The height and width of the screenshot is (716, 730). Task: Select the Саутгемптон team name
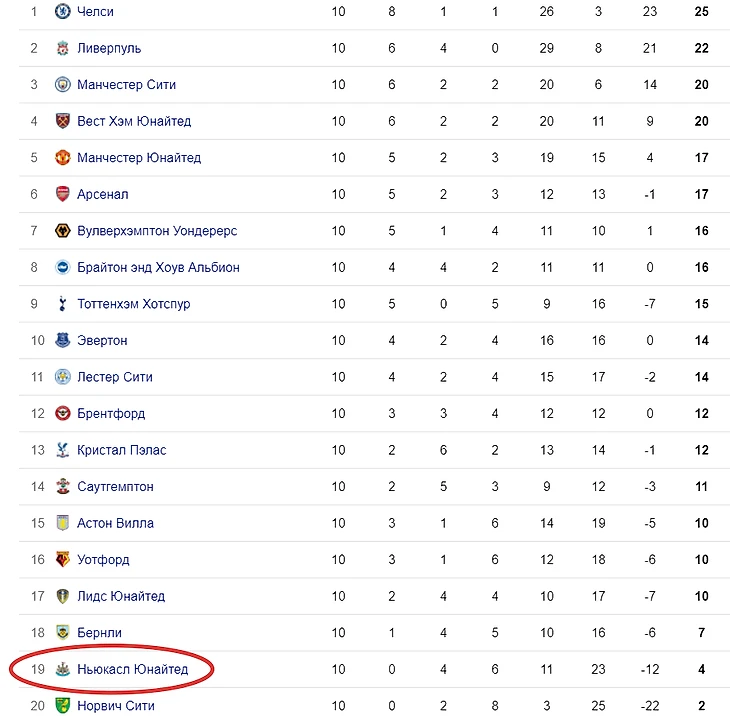click(115, 487)
